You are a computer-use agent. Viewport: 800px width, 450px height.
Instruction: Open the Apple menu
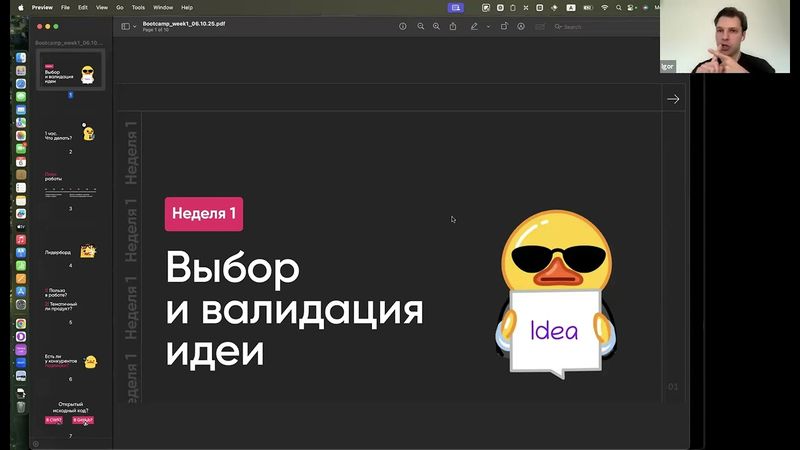tap(21, 8)
